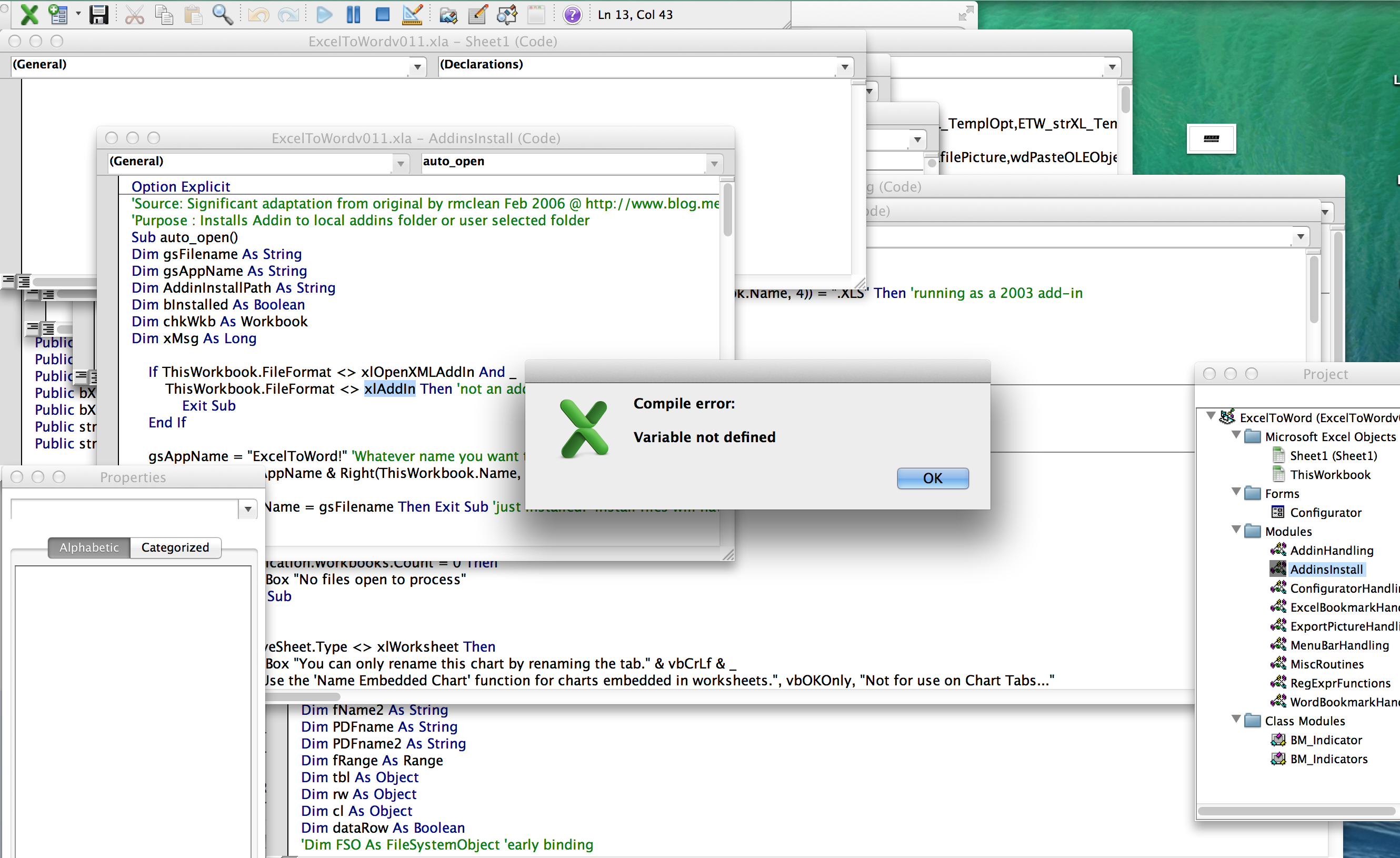Toggle Design Mode ruler-and-pencil icon
This screenshot has width=1400, height=858.
click(412, 14)
